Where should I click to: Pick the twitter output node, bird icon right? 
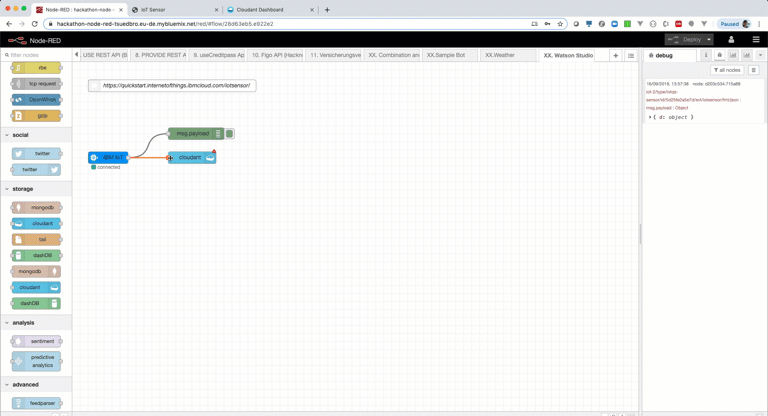pyautogui.click(x=36, y=170)
